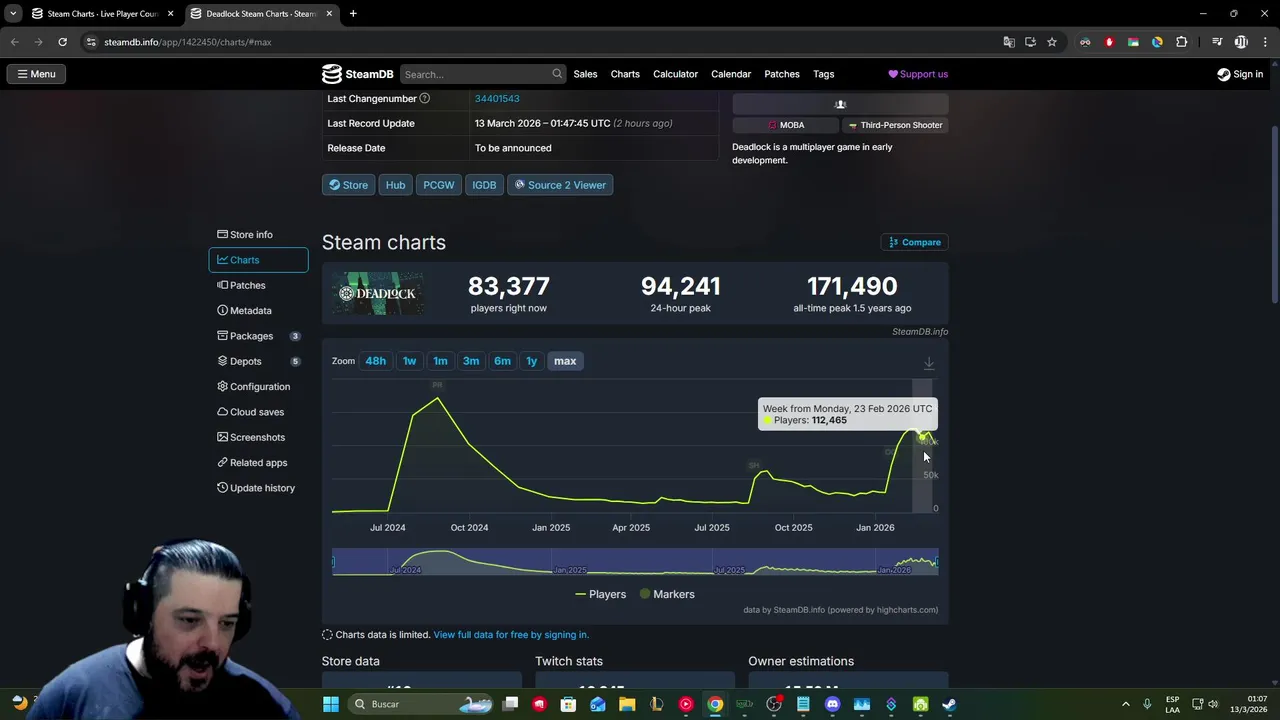1280x720 pixels.
Task: Open the red hand ad-blocker extension
Action: click(1109, 42)
